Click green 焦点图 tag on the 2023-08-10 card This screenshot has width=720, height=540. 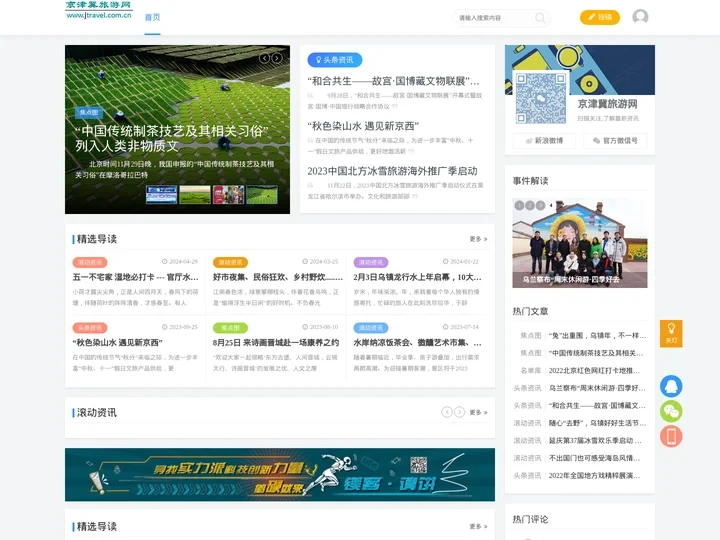(231, 327)
